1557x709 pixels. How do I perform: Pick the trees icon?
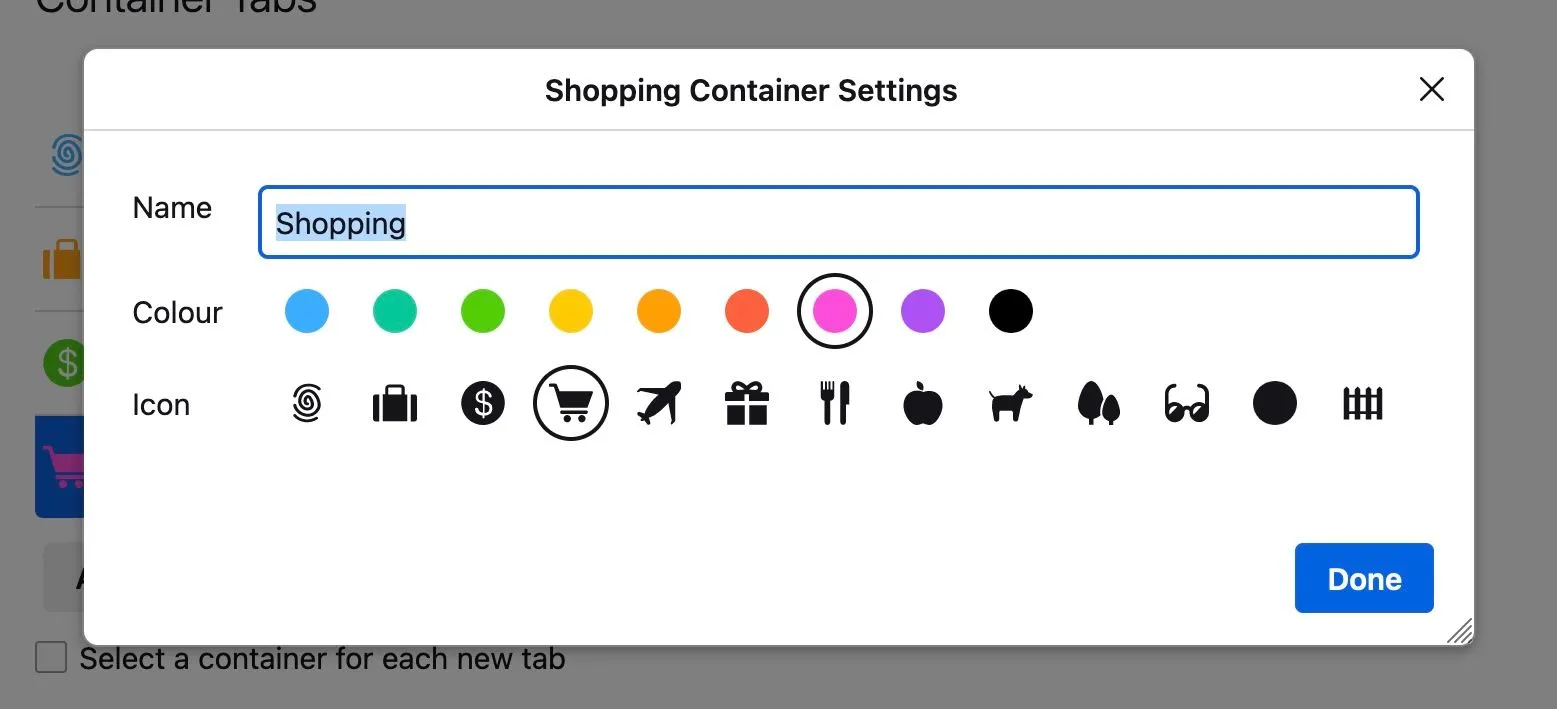(x=1099, y=404)
